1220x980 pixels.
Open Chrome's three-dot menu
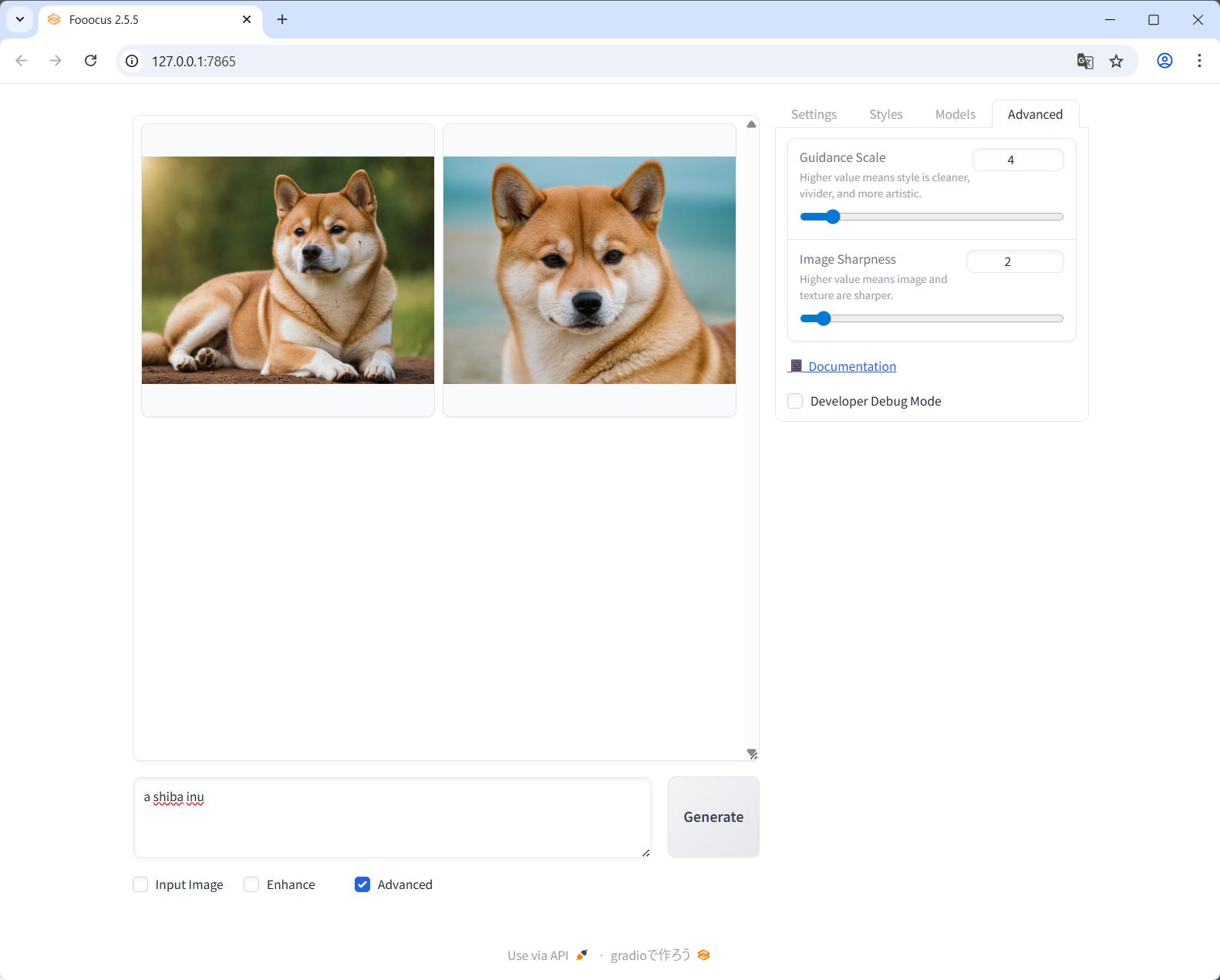coord(1199,61)
